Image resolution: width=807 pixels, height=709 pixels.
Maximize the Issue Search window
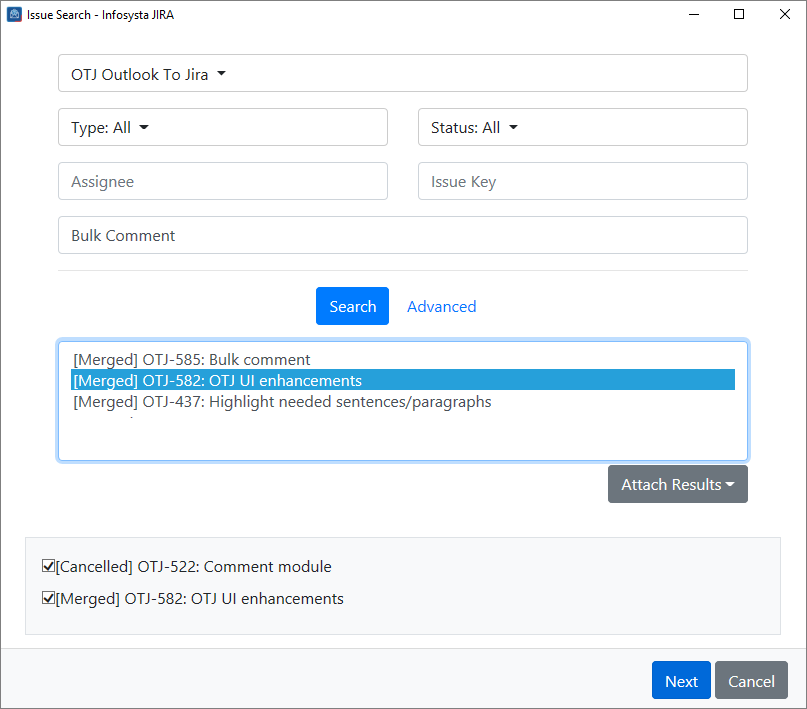[x=739, y=15]
